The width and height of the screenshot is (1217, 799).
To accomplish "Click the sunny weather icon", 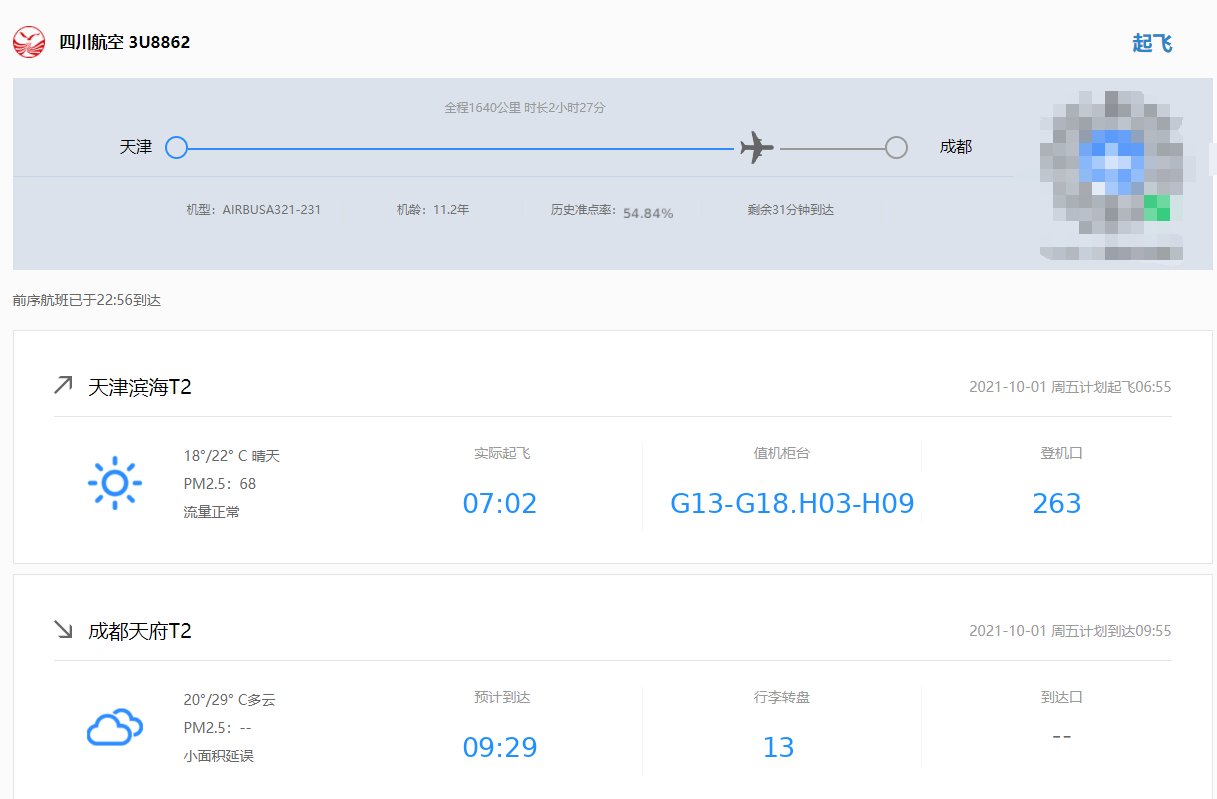I will click(115, 483).
